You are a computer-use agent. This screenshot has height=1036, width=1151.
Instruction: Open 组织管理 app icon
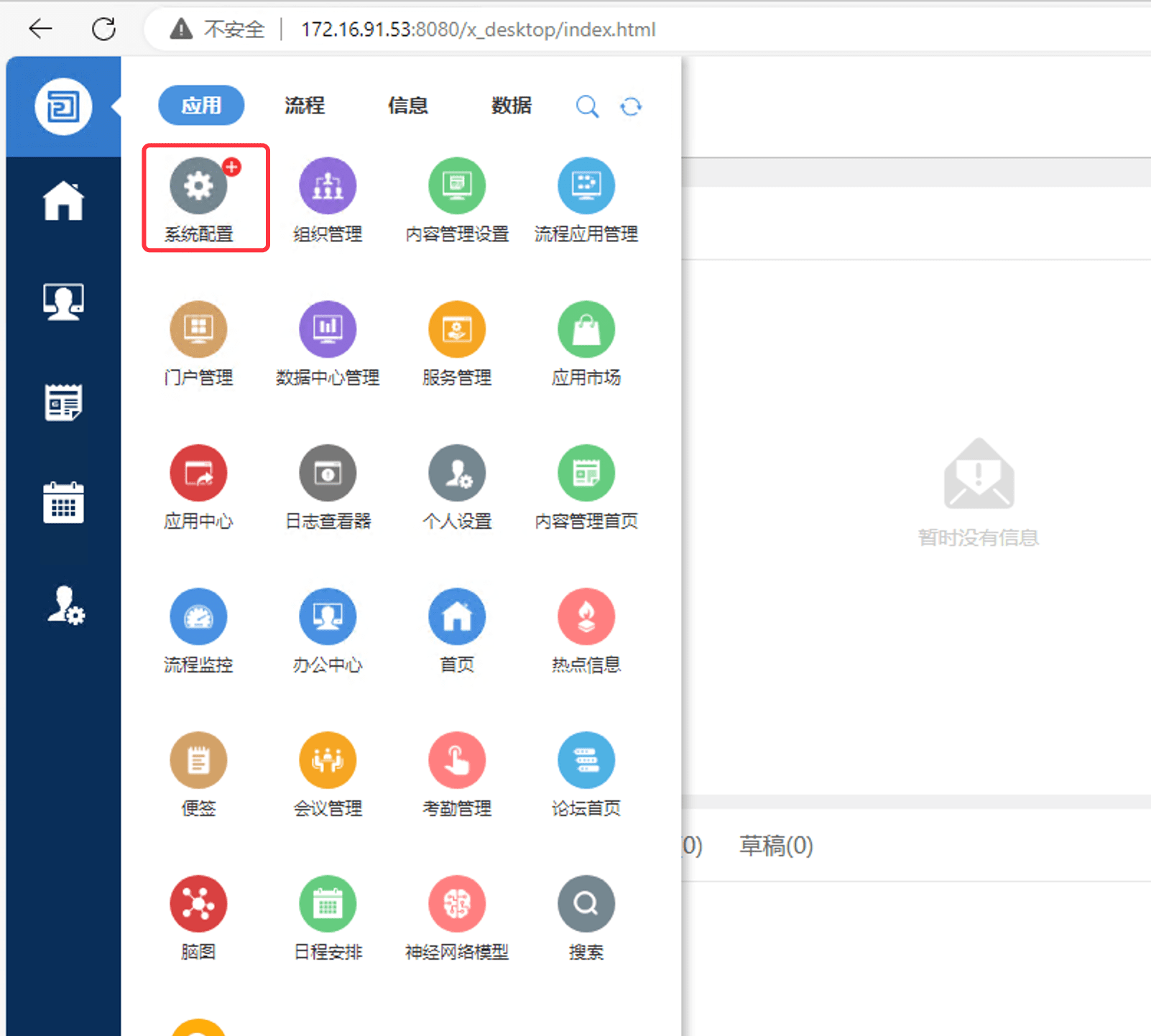328,186
